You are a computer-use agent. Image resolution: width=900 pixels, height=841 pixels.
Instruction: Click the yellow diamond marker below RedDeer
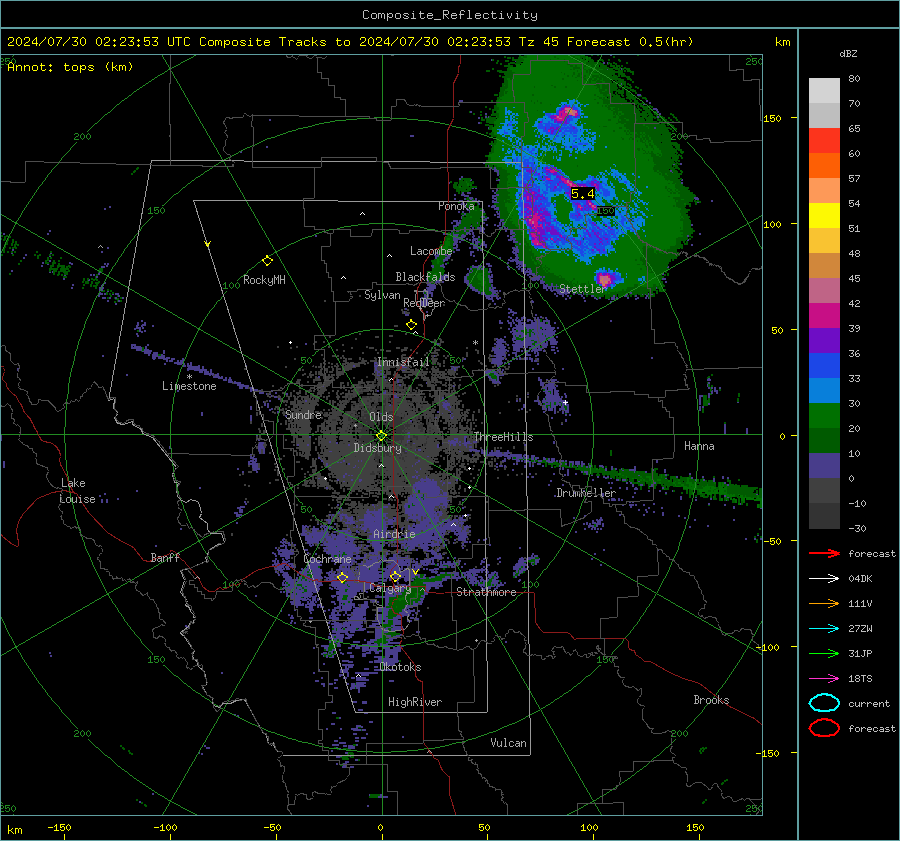point(411,325)
